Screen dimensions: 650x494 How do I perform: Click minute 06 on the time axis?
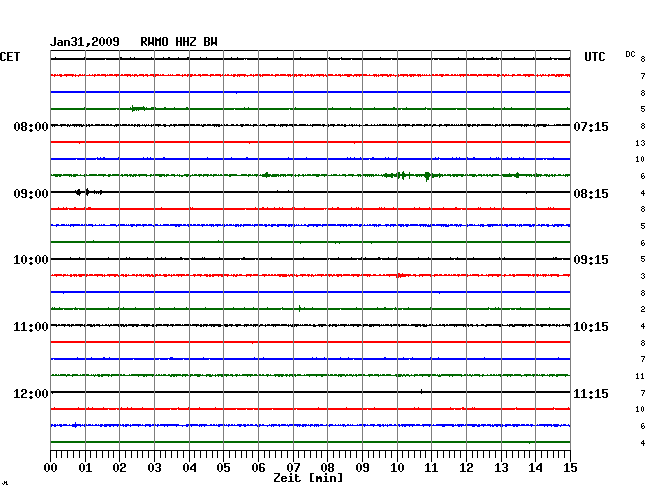258,468
